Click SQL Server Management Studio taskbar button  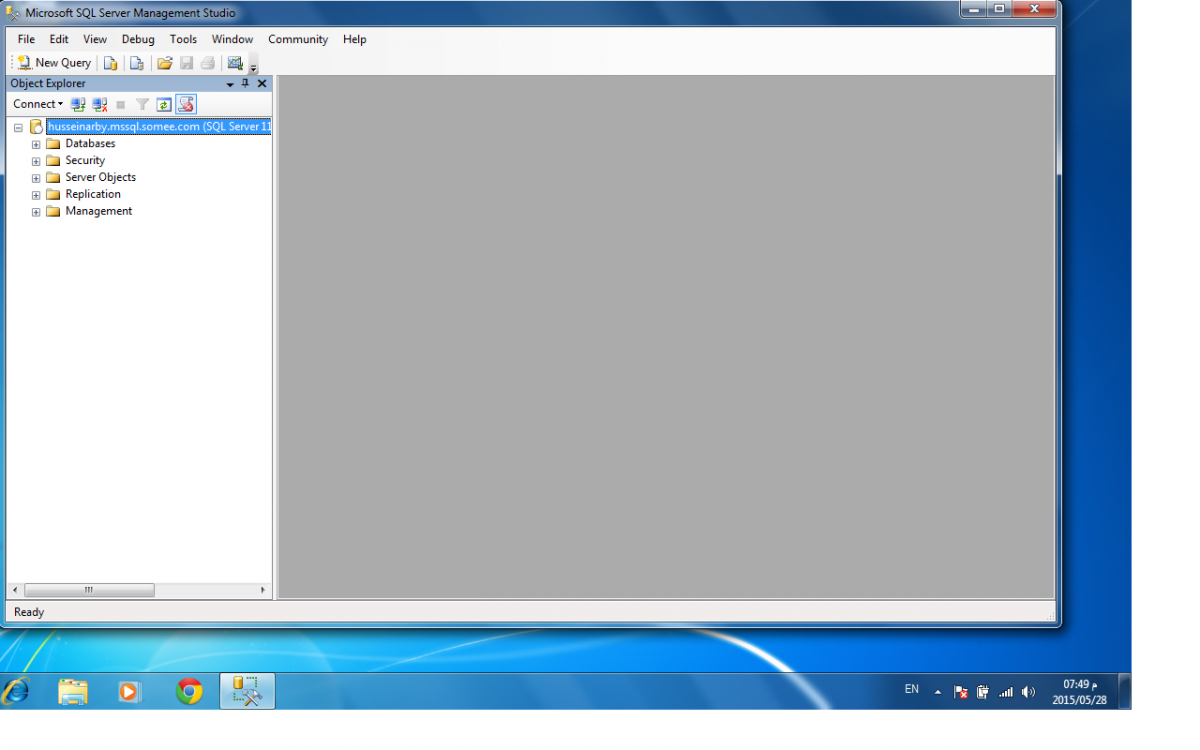[x=247, y=691]
